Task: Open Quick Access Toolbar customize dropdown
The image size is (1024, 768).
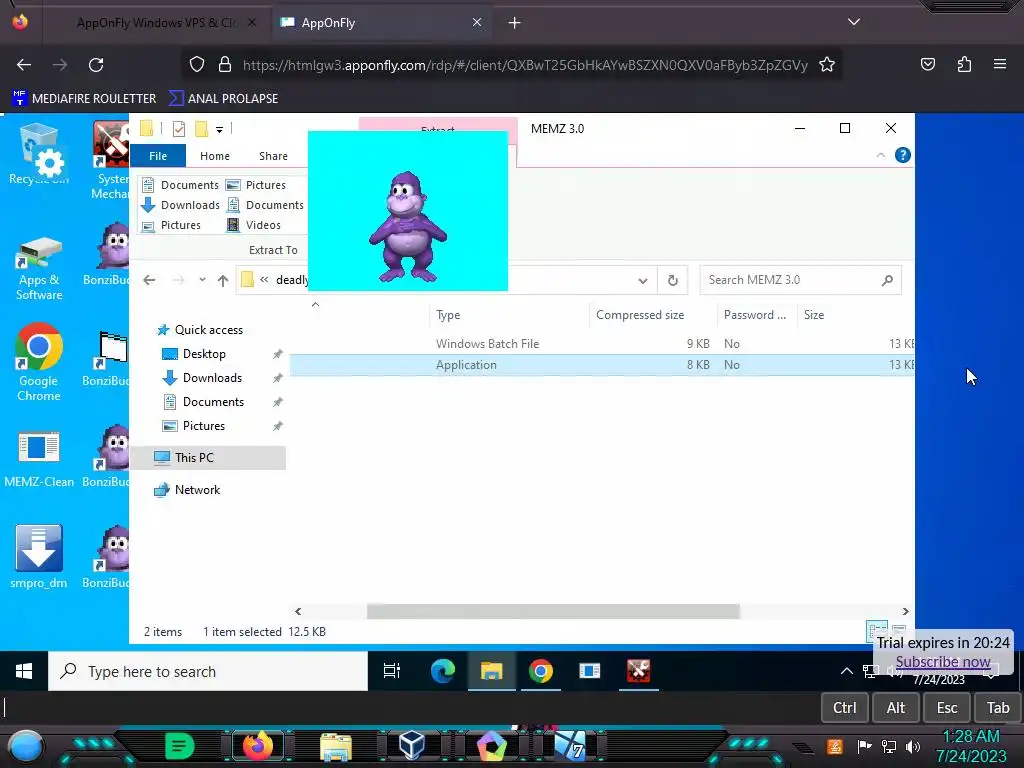Action: [219, 129]
